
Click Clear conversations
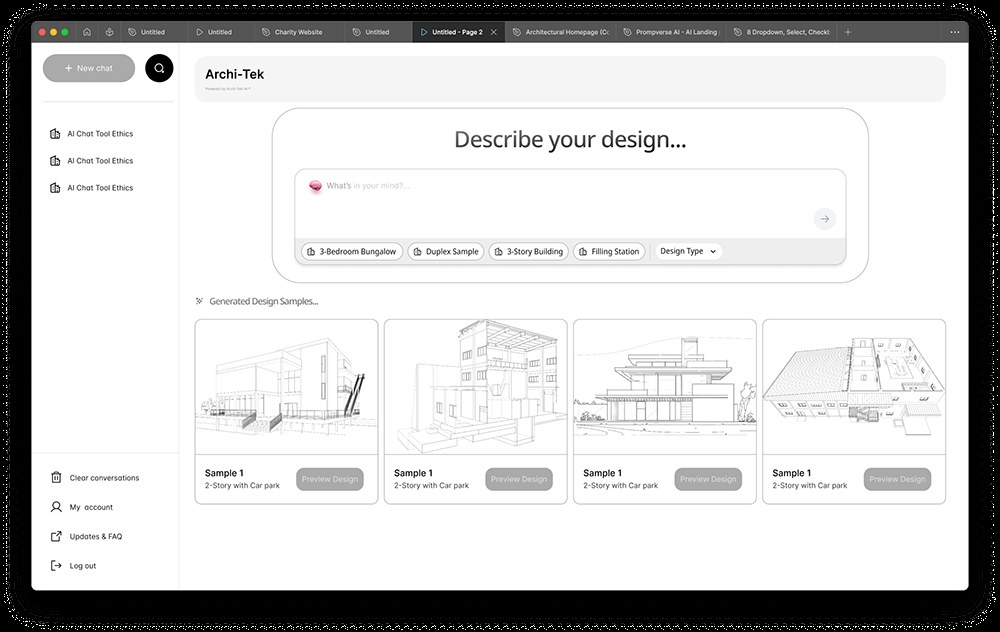95,478
